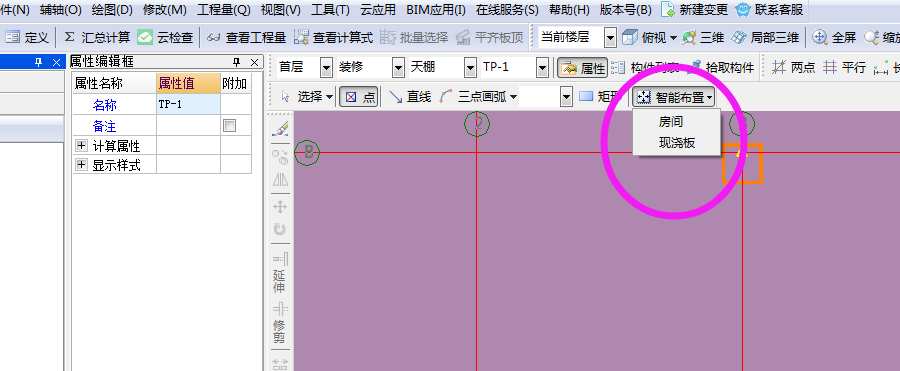The image size is (900, 371).
Task: Expand the 计算属性 tree node
Action: (81, 145)
